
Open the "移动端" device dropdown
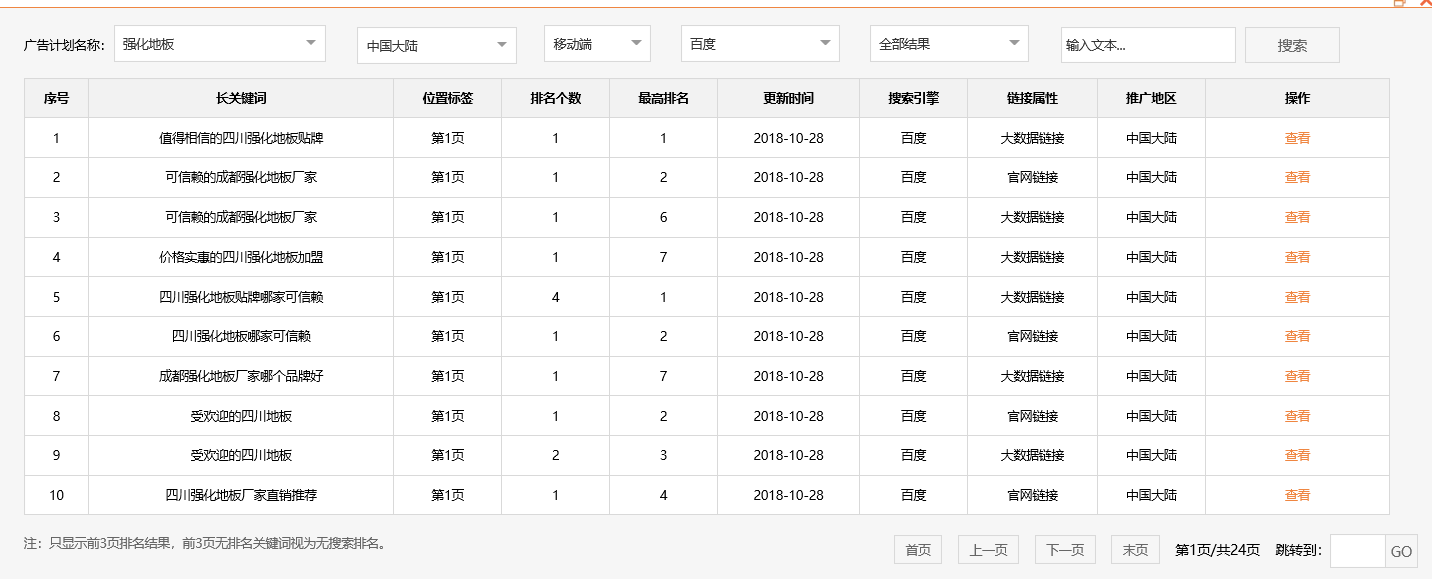tap(596, 43)
